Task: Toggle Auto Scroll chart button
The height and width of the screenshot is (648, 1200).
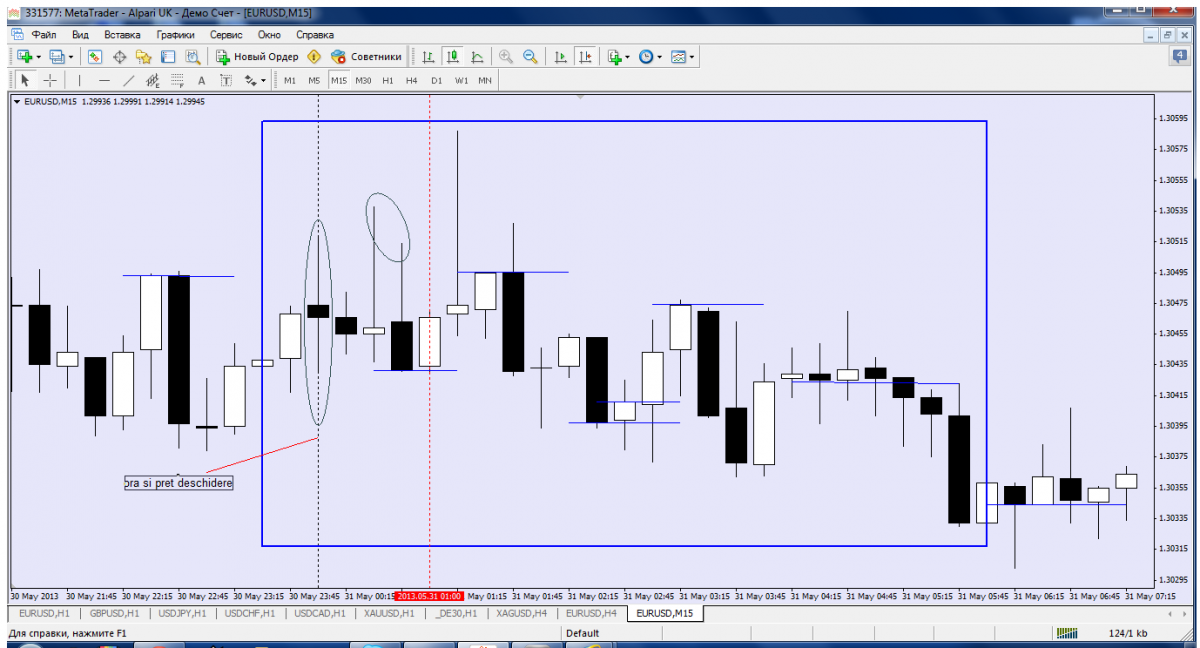Action: pos(560,57)
